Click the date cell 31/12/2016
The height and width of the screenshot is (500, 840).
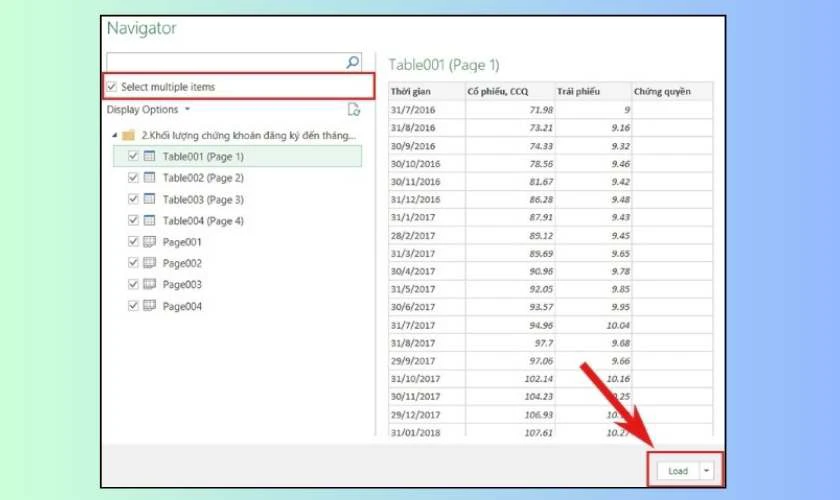pyautogui.click(x=427, y=199)
